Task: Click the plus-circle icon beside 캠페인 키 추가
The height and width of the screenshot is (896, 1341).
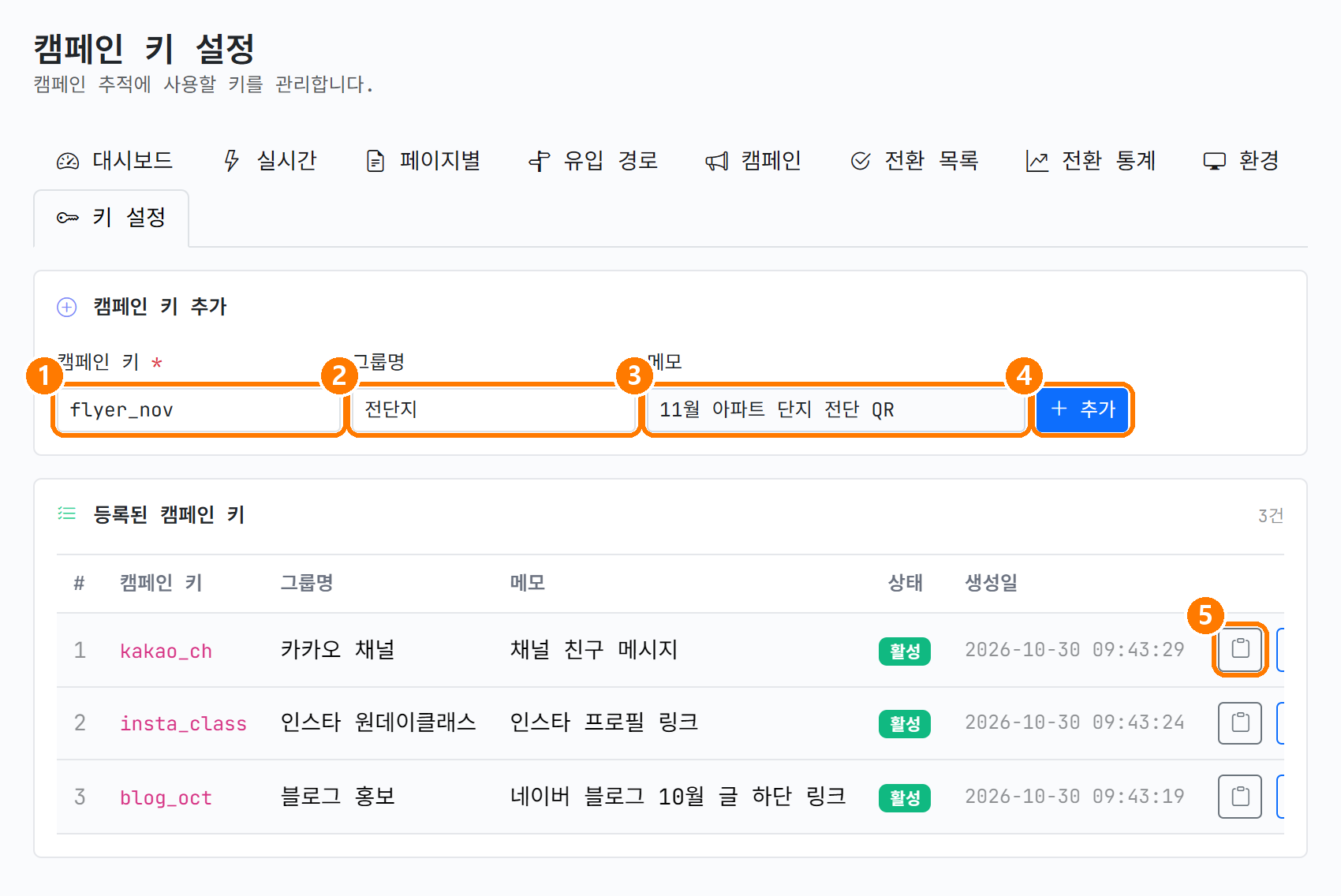Action: 67,307
